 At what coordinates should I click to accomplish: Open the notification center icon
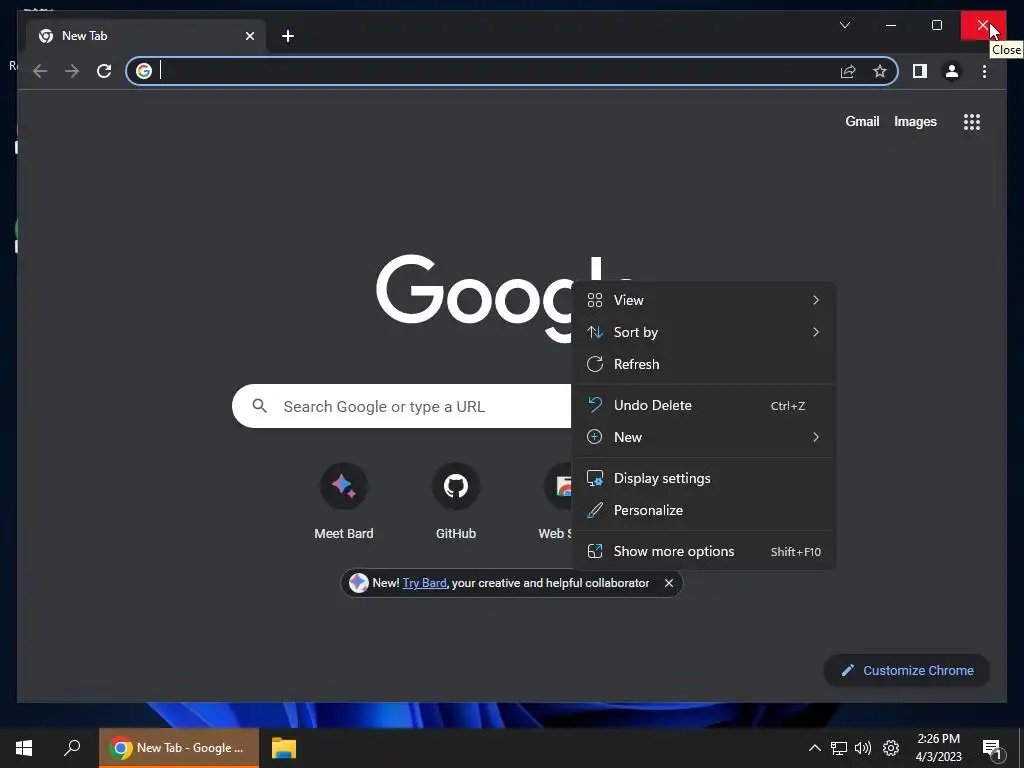pyautogui.click(x=992, y=748)
